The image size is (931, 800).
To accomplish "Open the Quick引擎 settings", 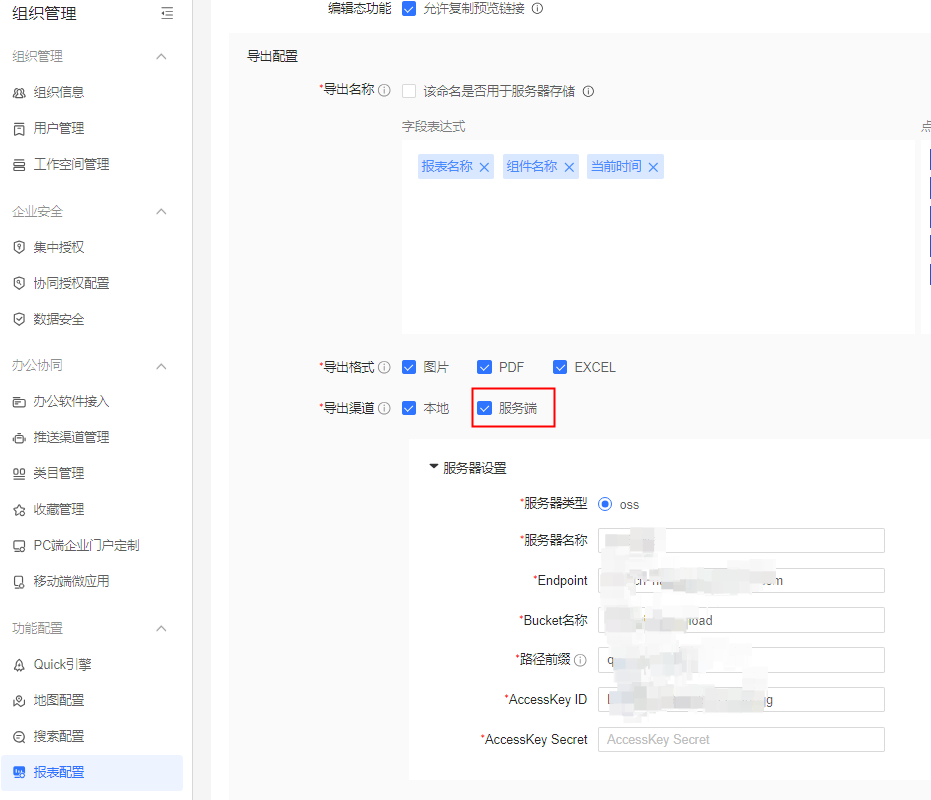I will [x=62, y=664].
